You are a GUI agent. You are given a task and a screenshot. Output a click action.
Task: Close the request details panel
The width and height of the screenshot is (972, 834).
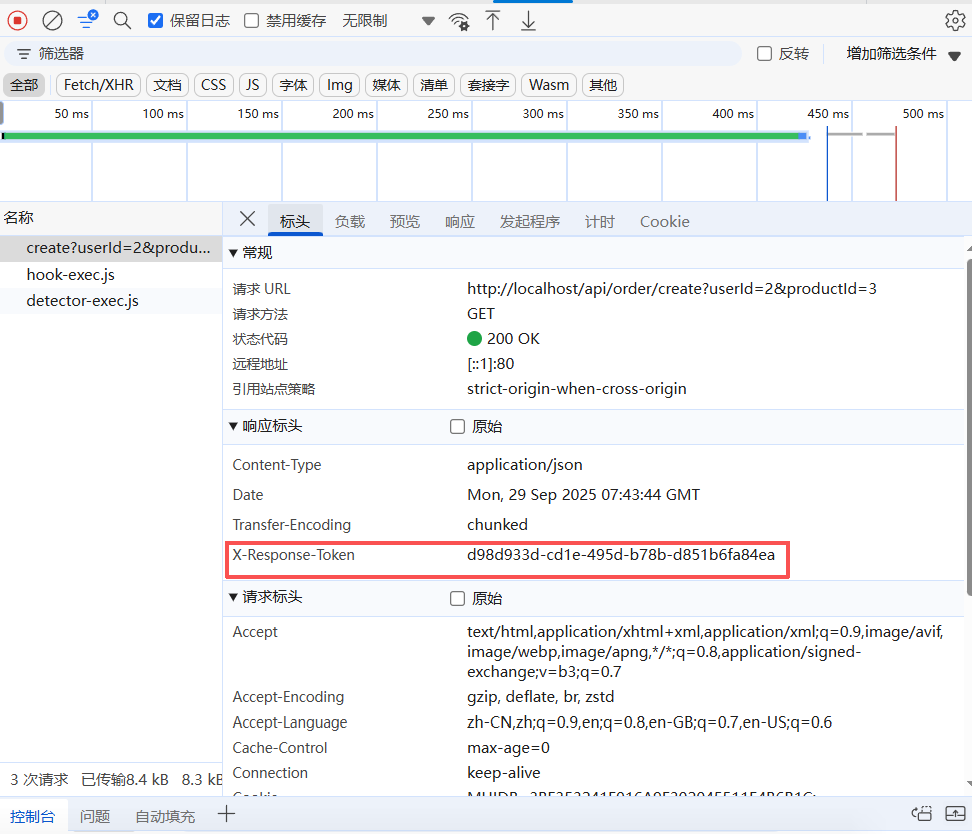point(248,219)
